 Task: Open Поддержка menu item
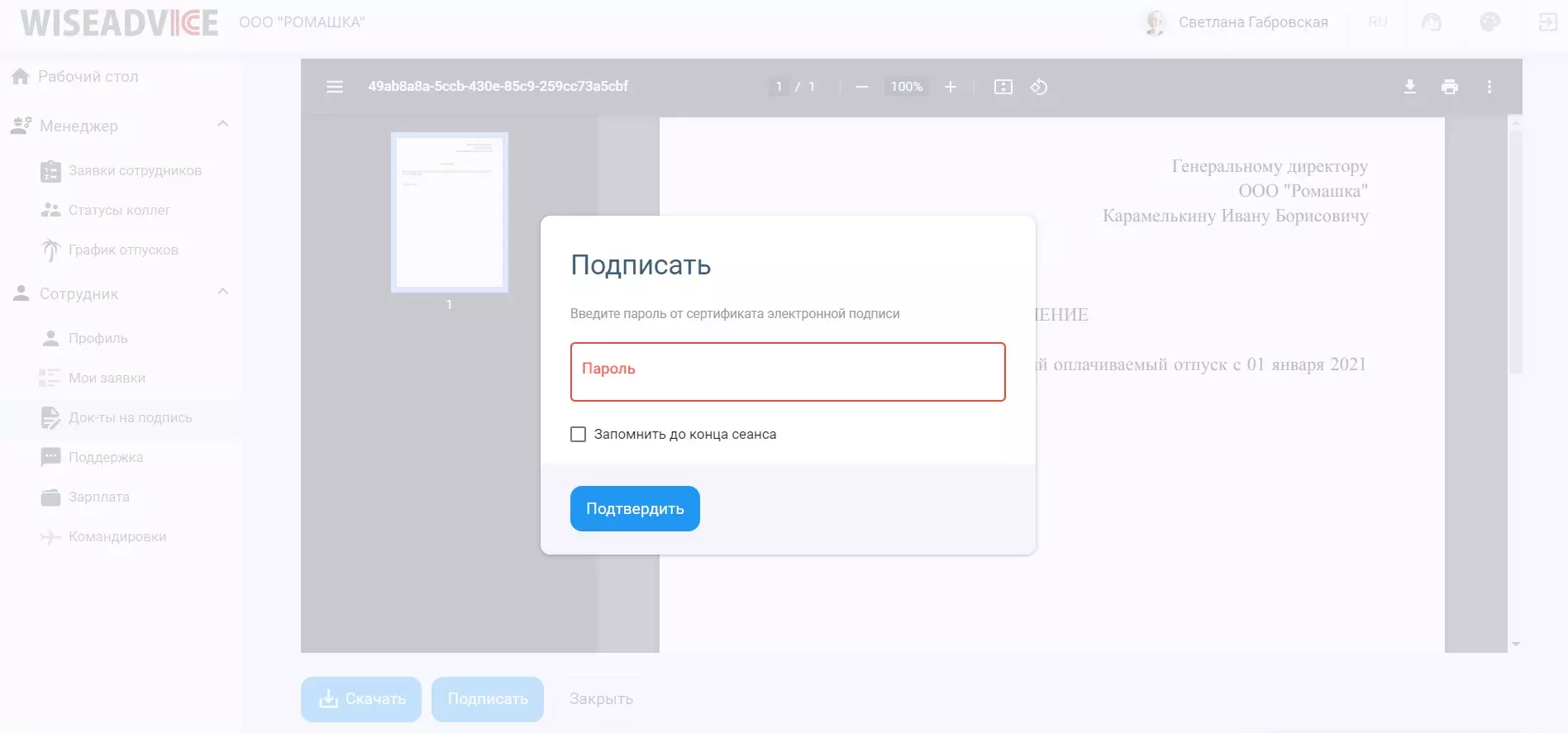point(106,458)
